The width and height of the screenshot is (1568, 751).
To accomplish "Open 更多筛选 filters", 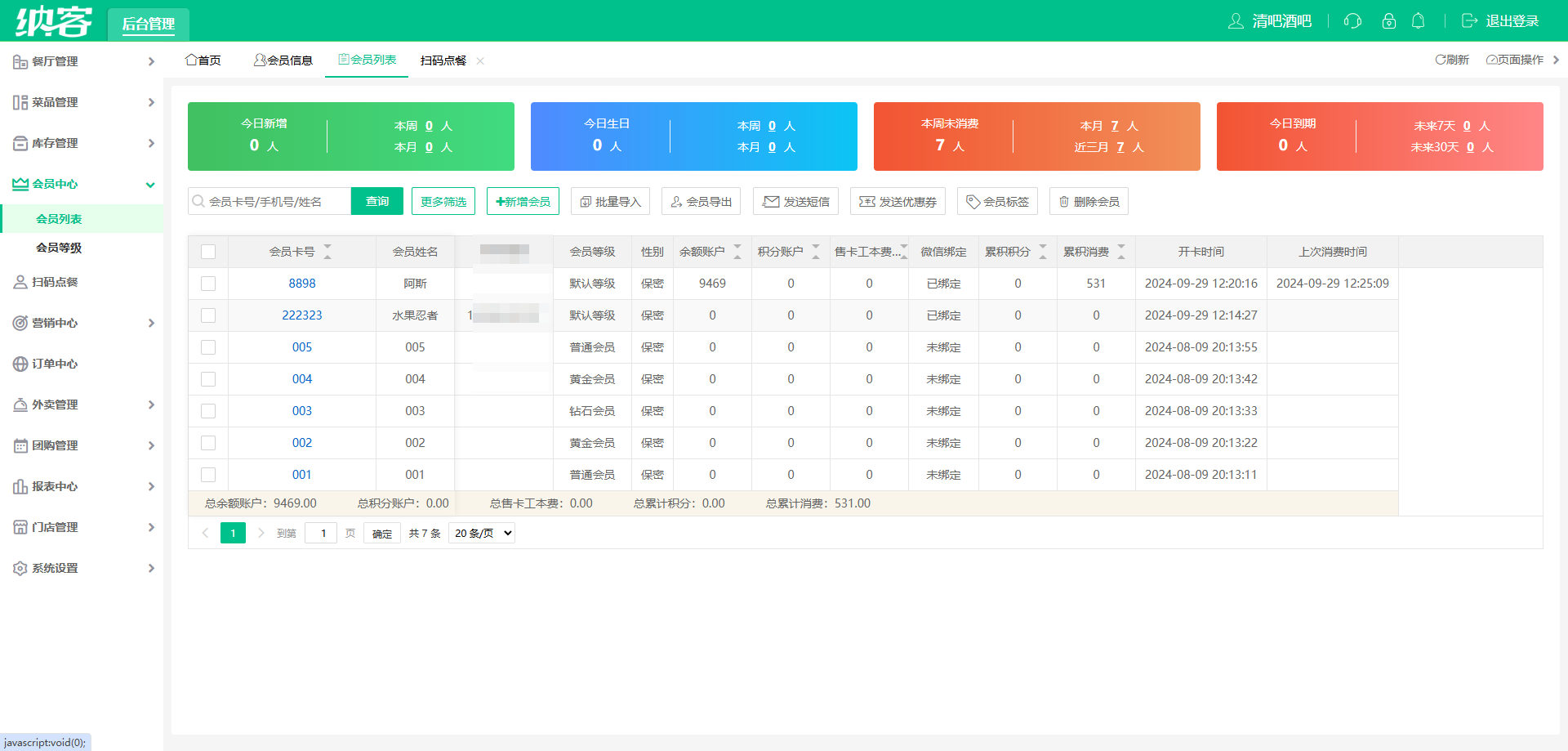I will (x=443, y=201).
